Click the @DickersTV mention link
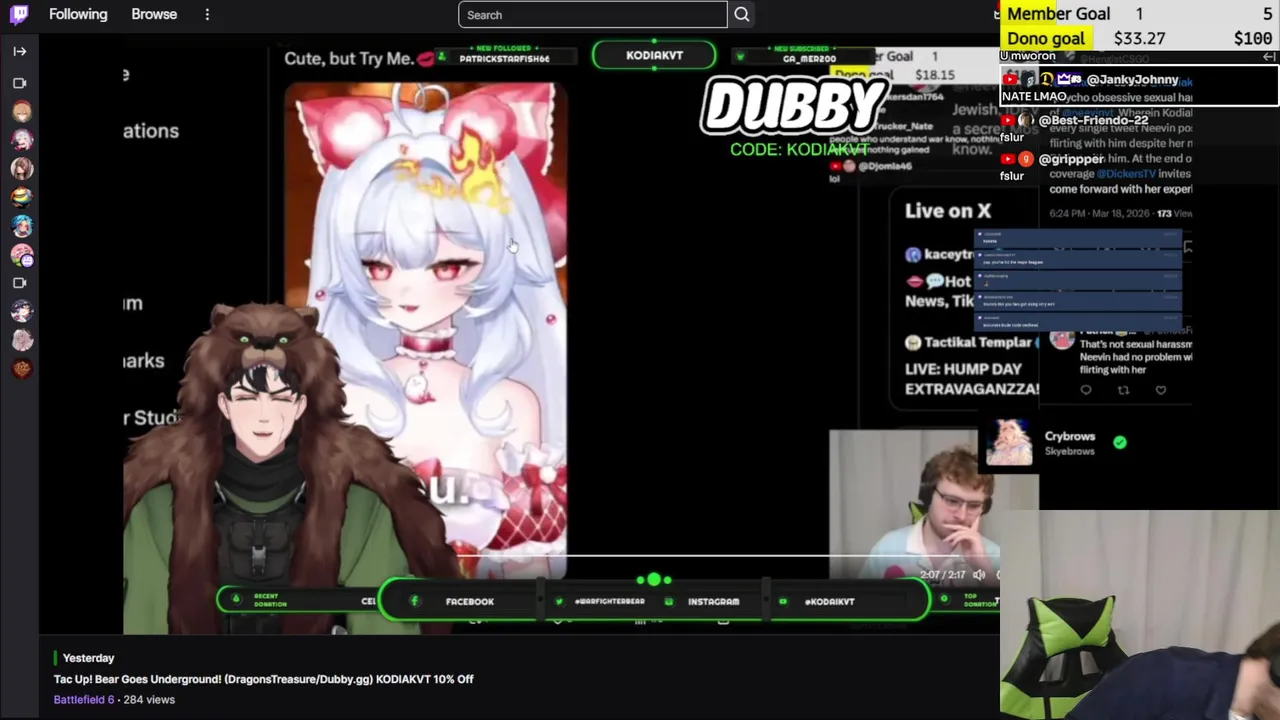The width and height of the screenshot is (1280, 720). 1125,174
